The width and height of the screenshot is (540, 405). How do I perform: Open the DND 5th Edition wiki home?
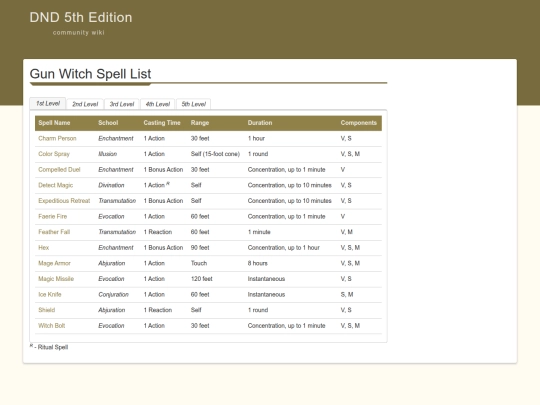(x=81, y=18)
